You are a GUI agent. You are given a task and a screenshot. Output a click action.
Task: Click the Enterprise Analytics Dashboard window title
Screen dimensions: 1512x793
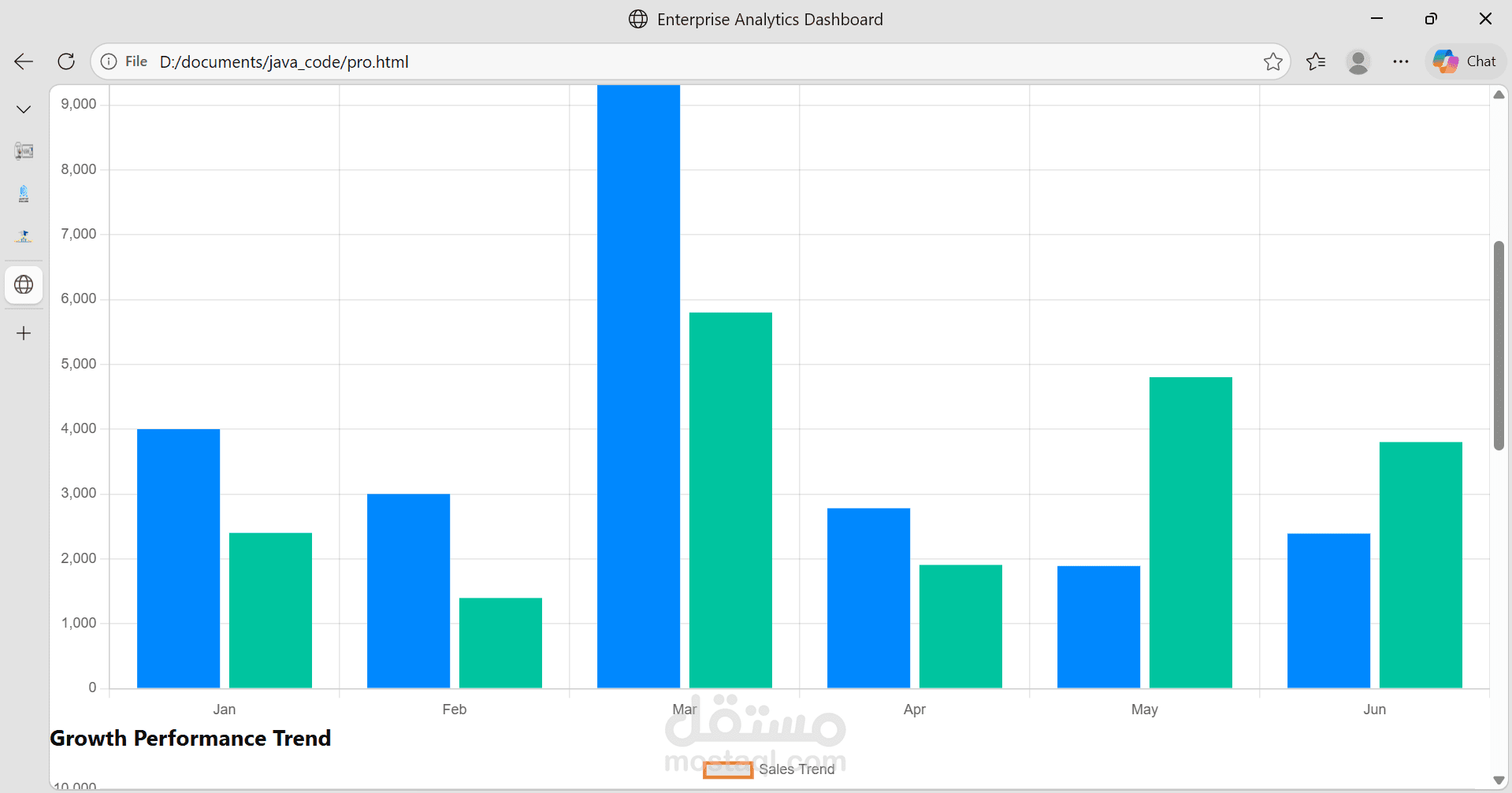point(770,19)
